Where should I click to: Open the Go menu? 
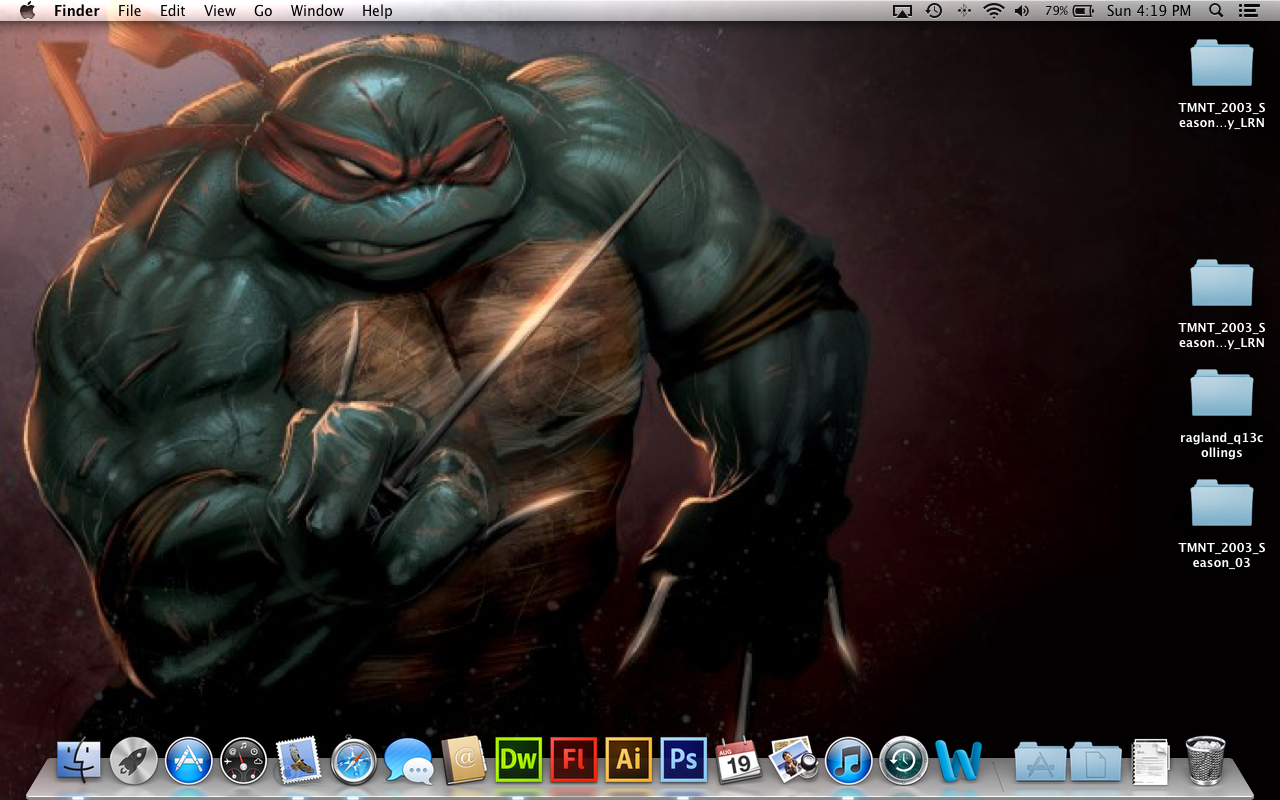pyautogui.click(x=263, y=11)
